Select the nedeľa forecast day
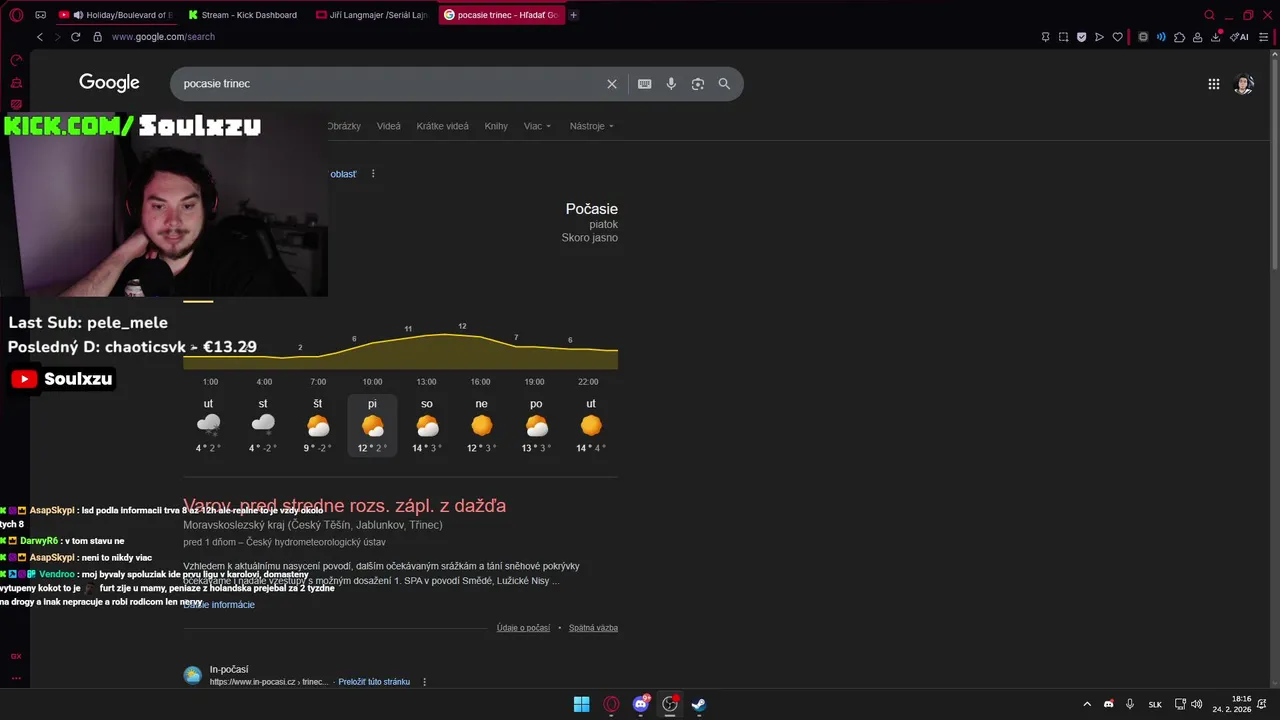 point(482,425)
